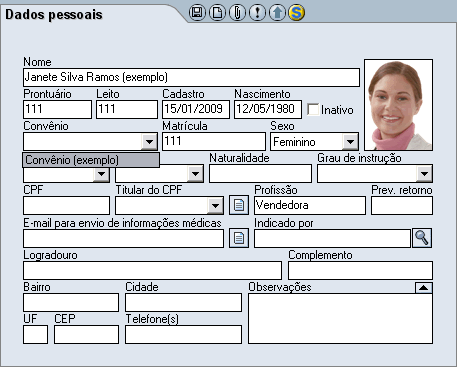Open the first dropdown below the Convênio list
Viewport: 457px width, 367px height.
[x=101, y=174]
